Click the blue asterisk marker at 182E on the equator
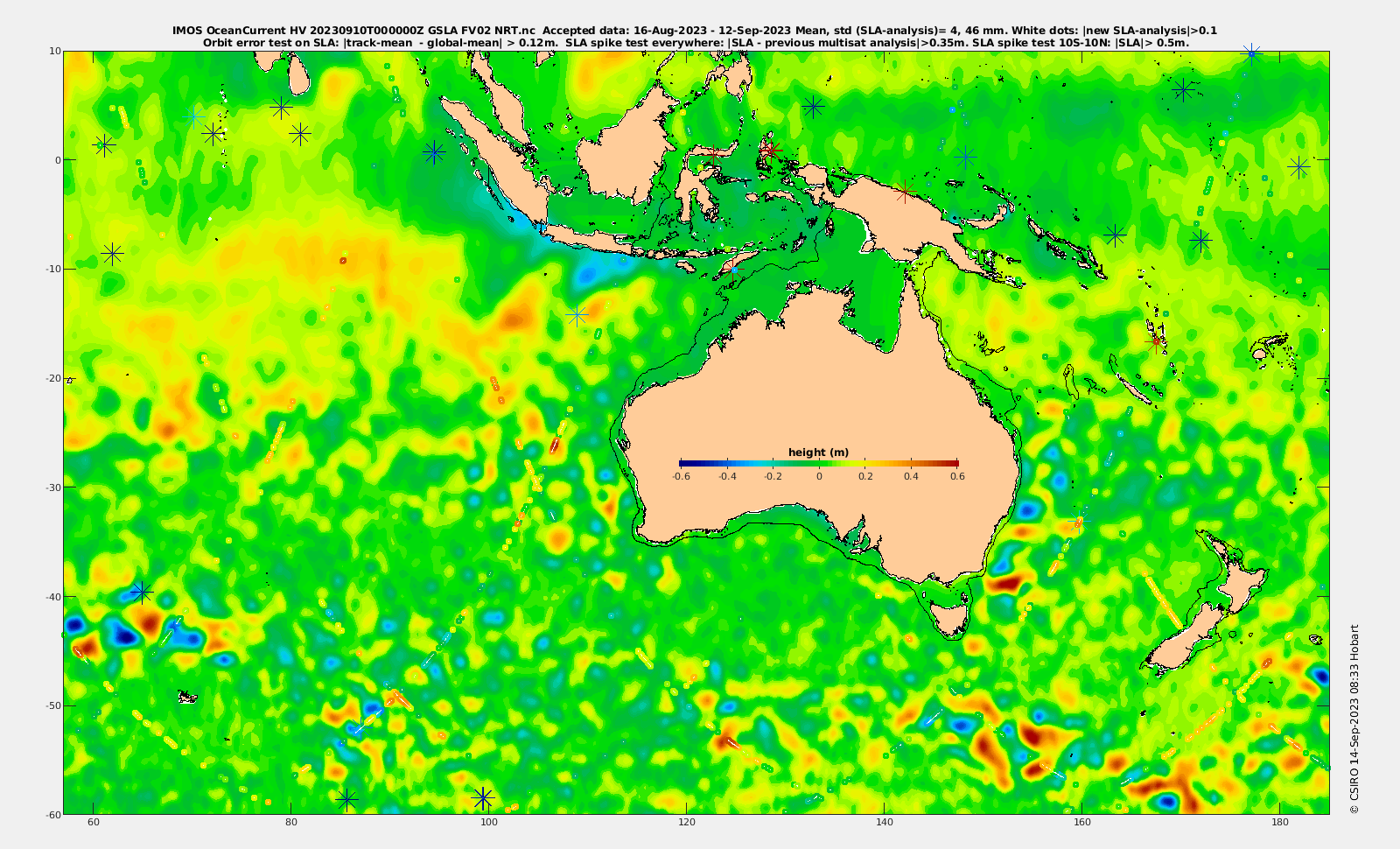Viewport: 1400px width, 849px height. [1299, 166]
